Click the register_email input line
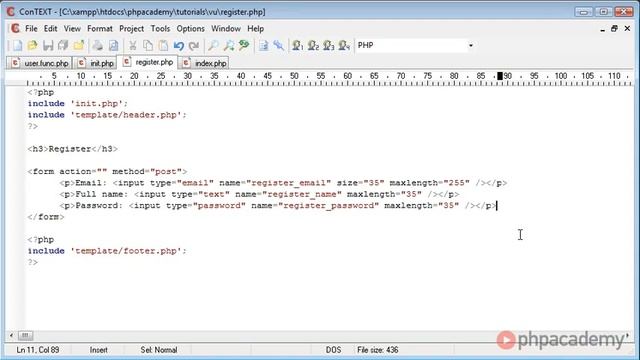 click(283, 183)
